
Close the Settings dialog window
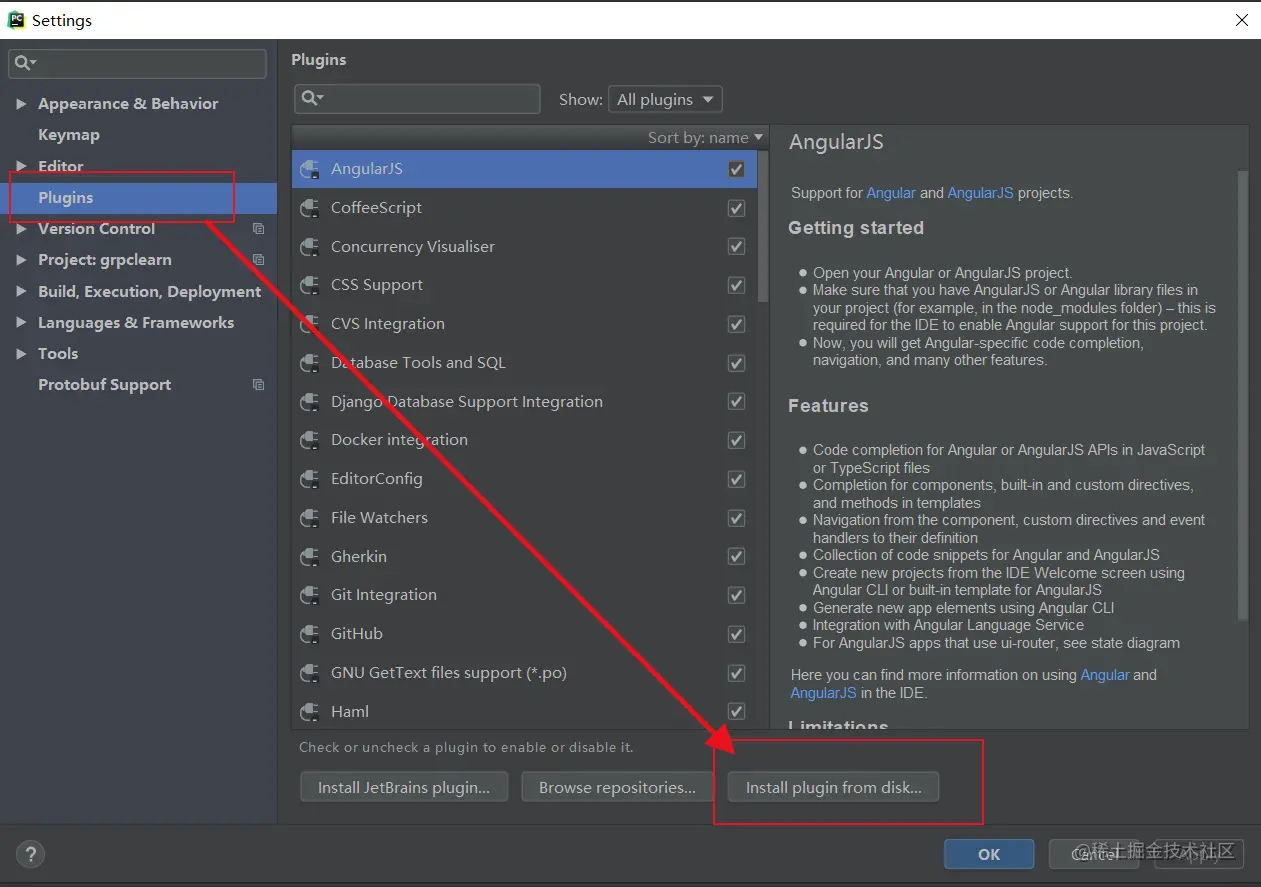coord(1241,19)
